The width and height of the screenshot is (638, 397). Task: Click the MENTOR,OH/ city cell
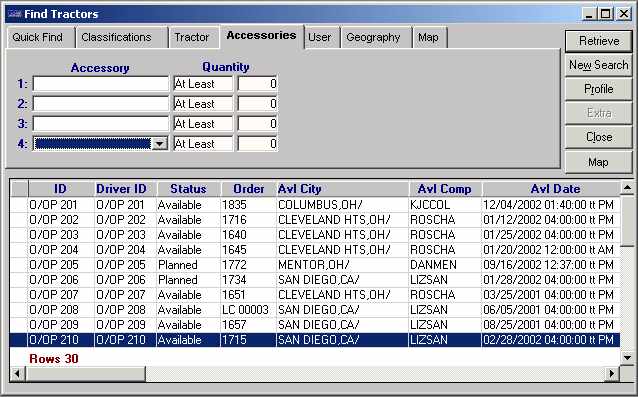[342, 265]
